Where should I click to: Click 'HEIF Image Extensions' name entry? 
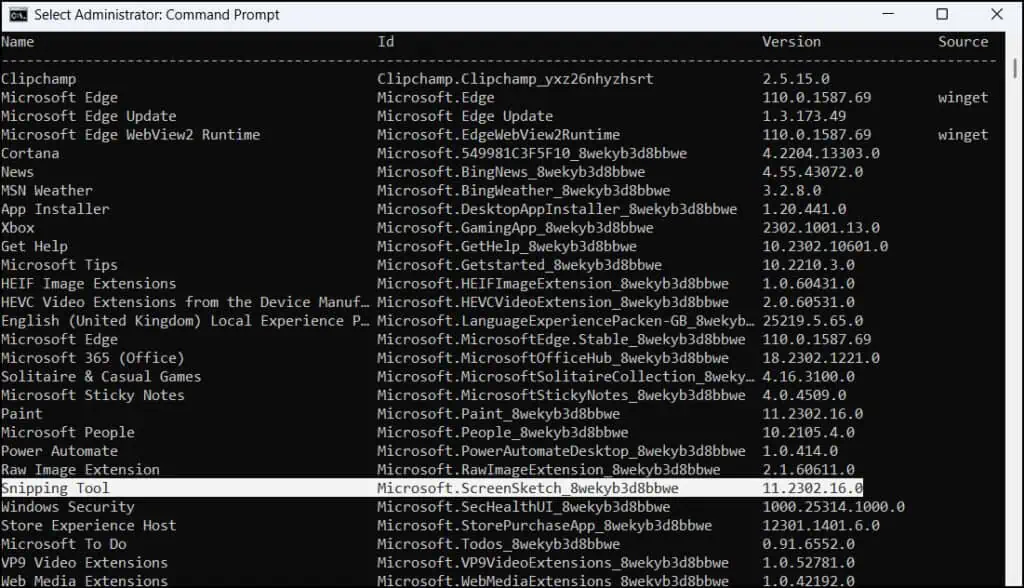(x=88, y=284)
